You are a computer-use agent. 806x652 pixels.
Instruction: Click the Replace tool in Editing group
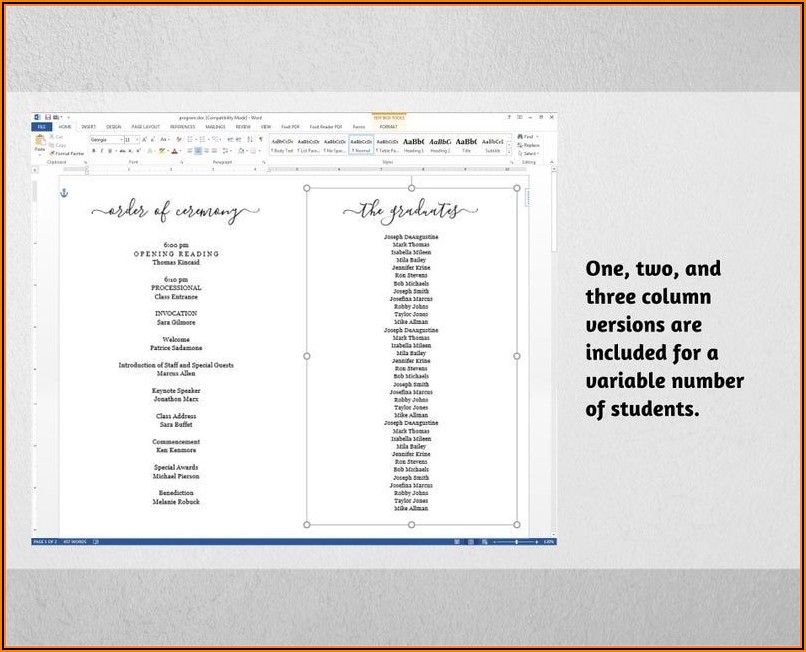click(530, 145)
